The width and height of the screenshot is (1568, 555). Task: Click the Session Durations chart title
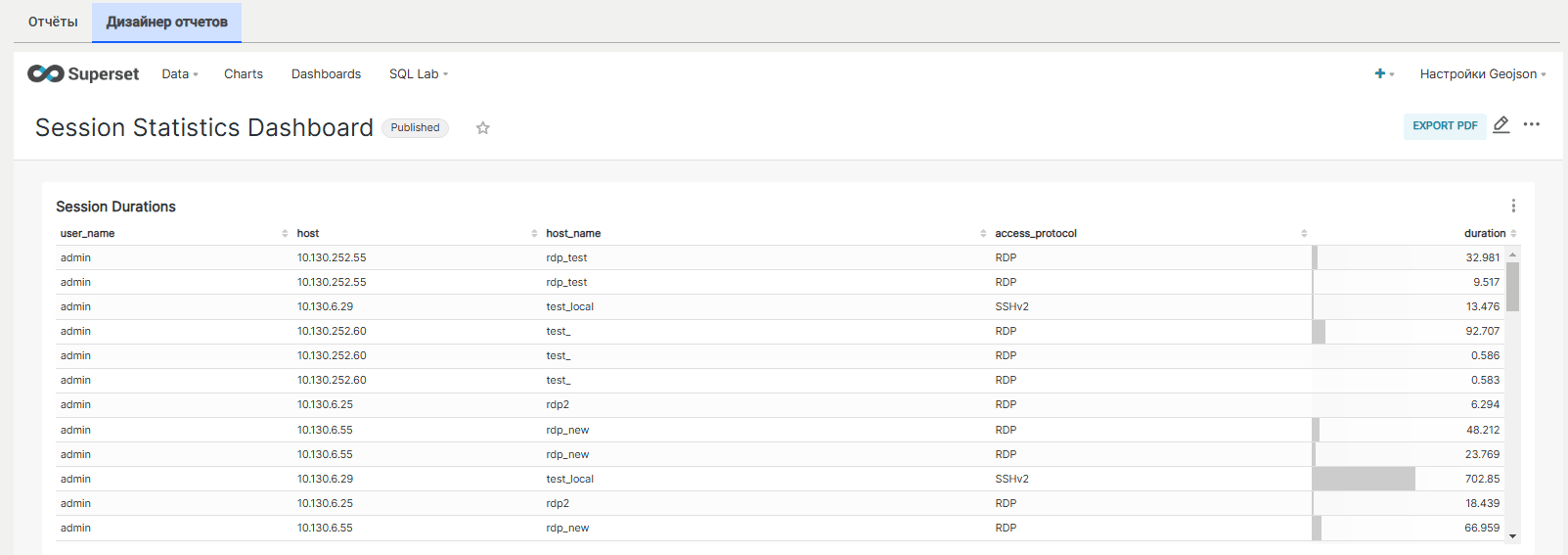click(x=115, y=207)
